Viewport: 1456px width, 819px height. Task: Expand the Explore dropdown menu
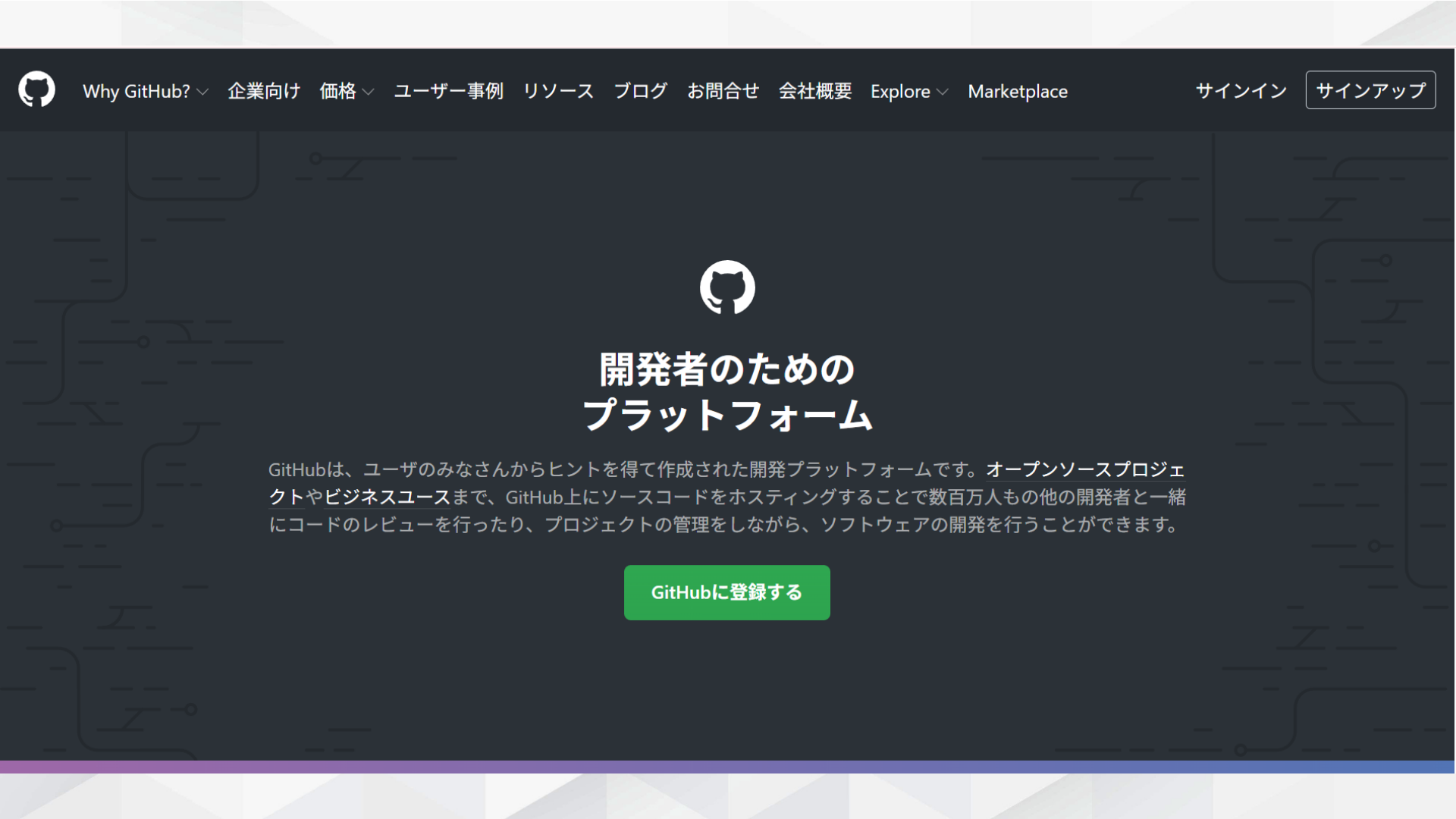pyautogui.click(x=909, y=91)
